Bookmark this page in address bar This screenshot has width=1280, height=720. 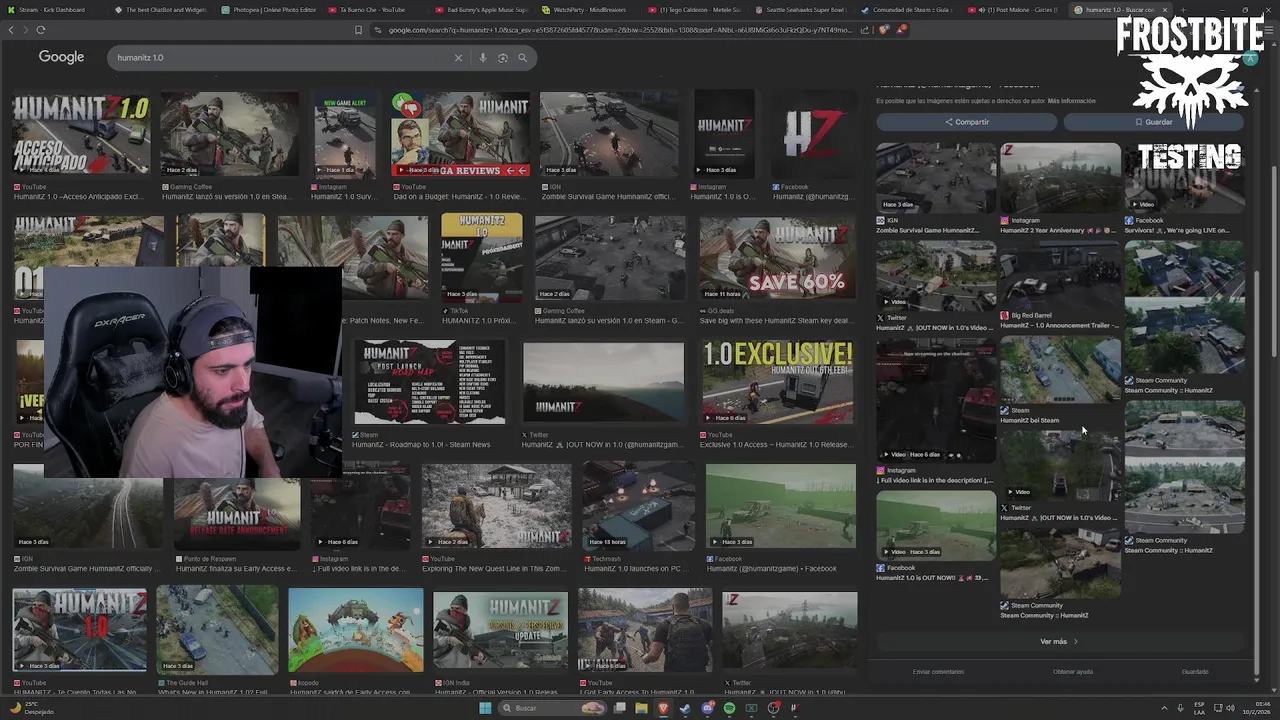[x=358, y=30]
